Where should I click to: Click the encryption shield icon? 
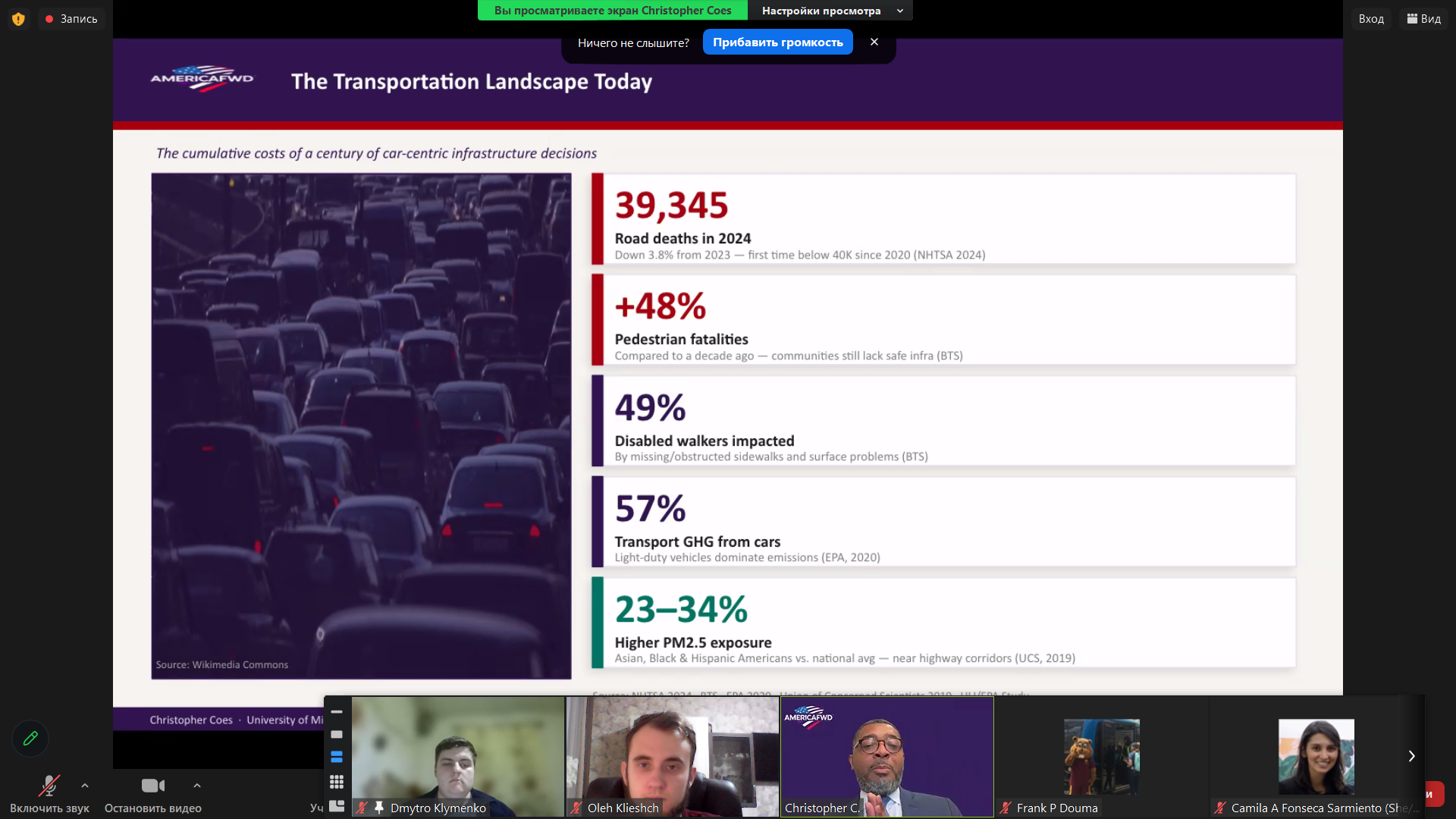[x=18, y=19]
